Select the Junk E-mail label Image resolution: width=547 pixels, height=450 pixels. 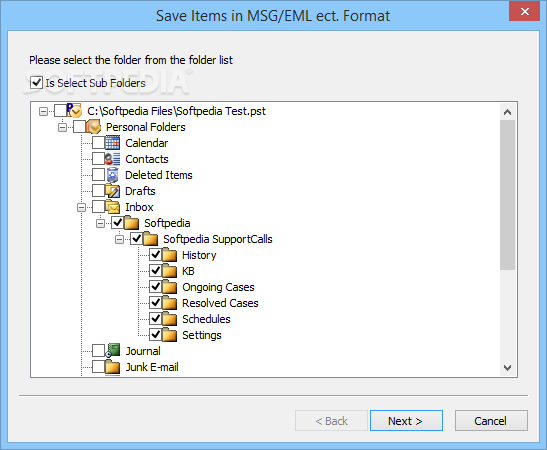[152, 367]
